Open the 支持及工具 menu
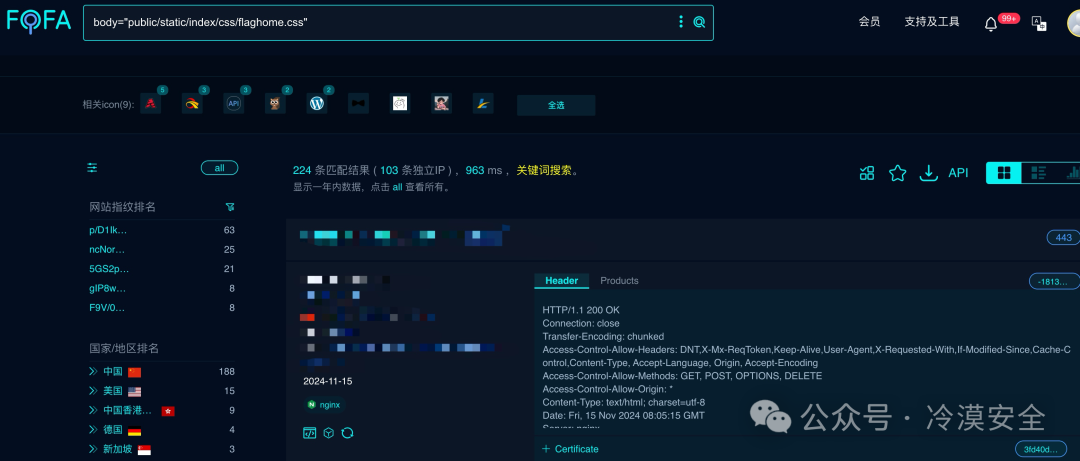1080x461 pixels. coord(932,22)
